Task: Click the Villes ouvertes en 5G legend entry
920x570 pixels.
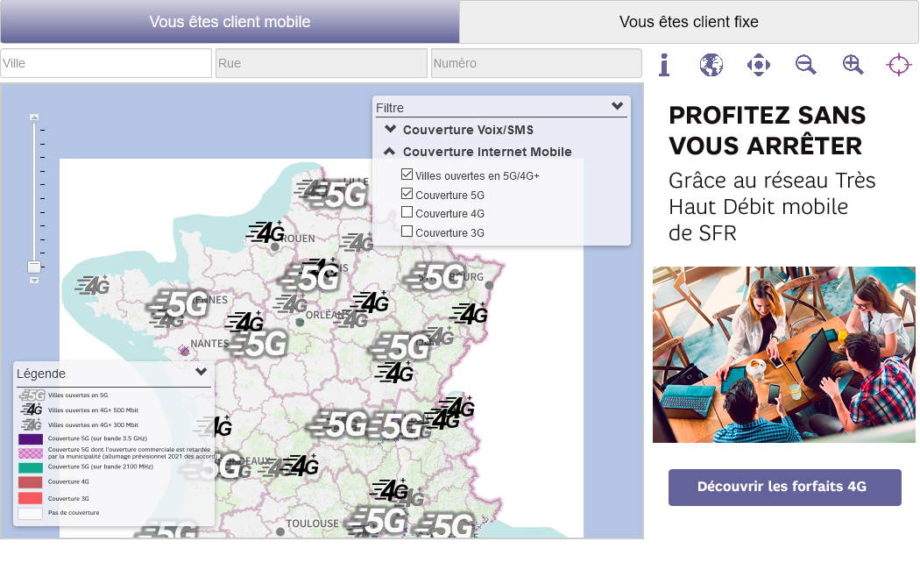Action: coord(63,395)
